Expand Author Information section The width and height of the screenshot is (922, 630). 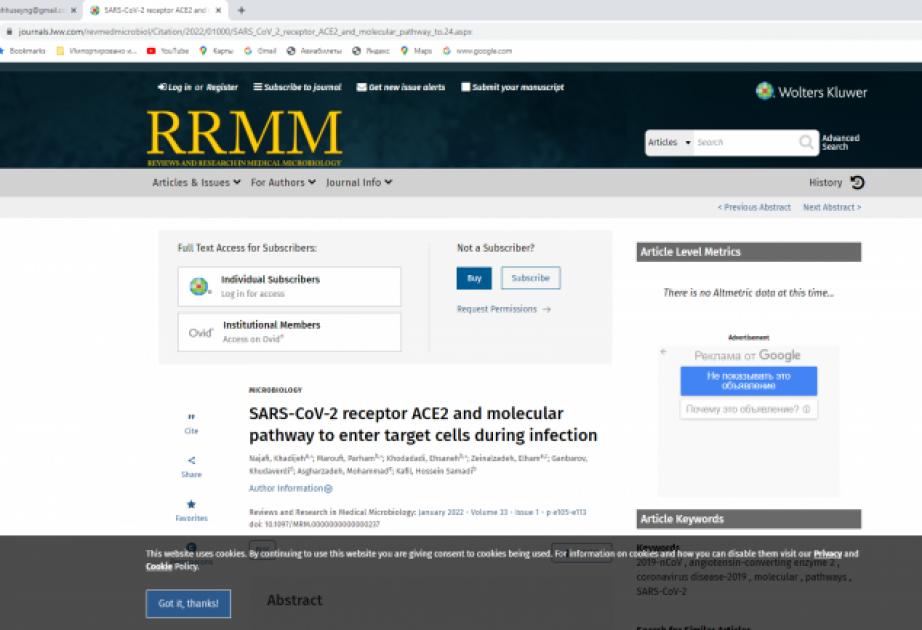[x=291, y=488]
